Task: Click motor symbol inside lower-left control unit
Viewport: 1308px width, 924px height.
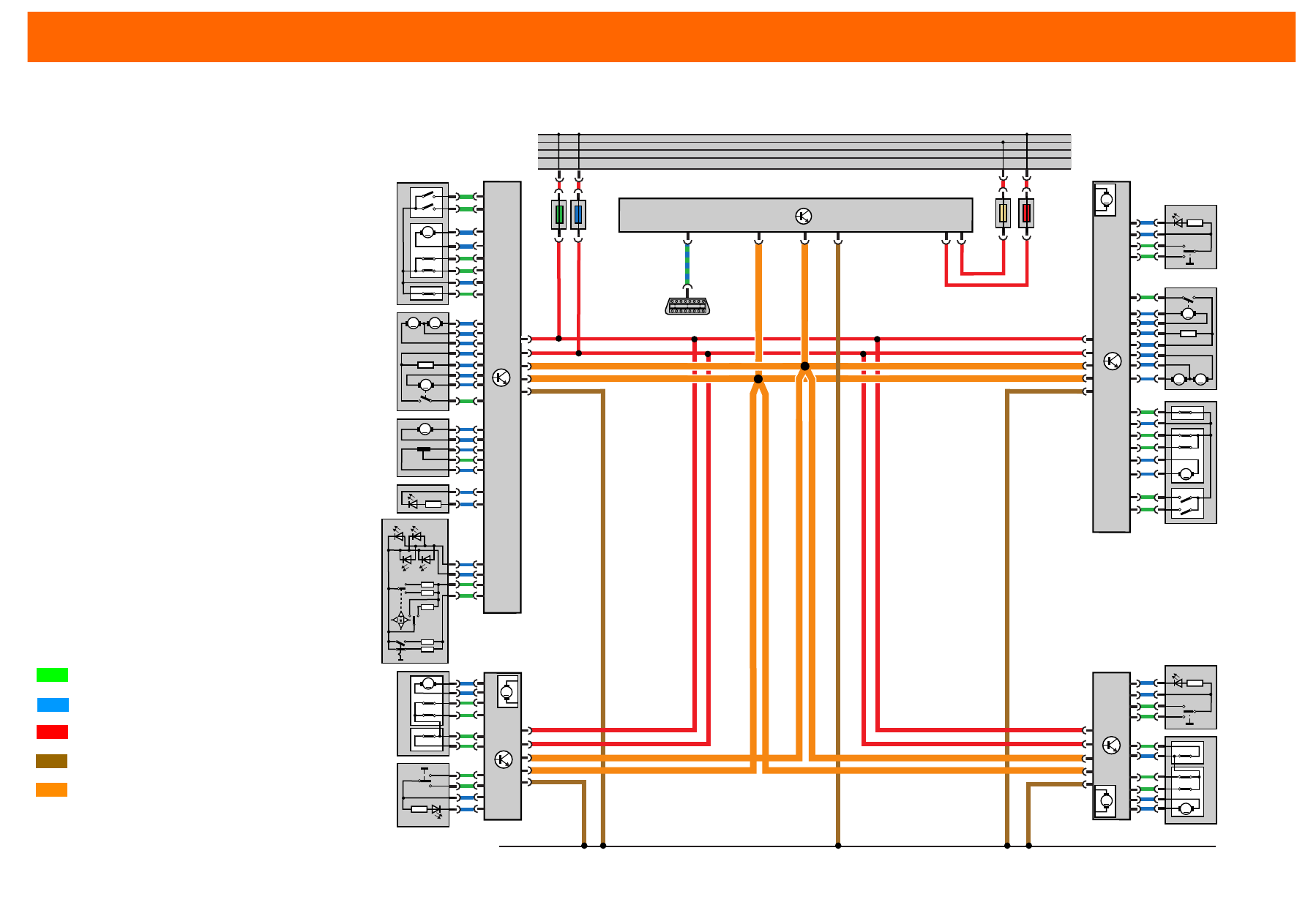Action: (x=507, y=691)
